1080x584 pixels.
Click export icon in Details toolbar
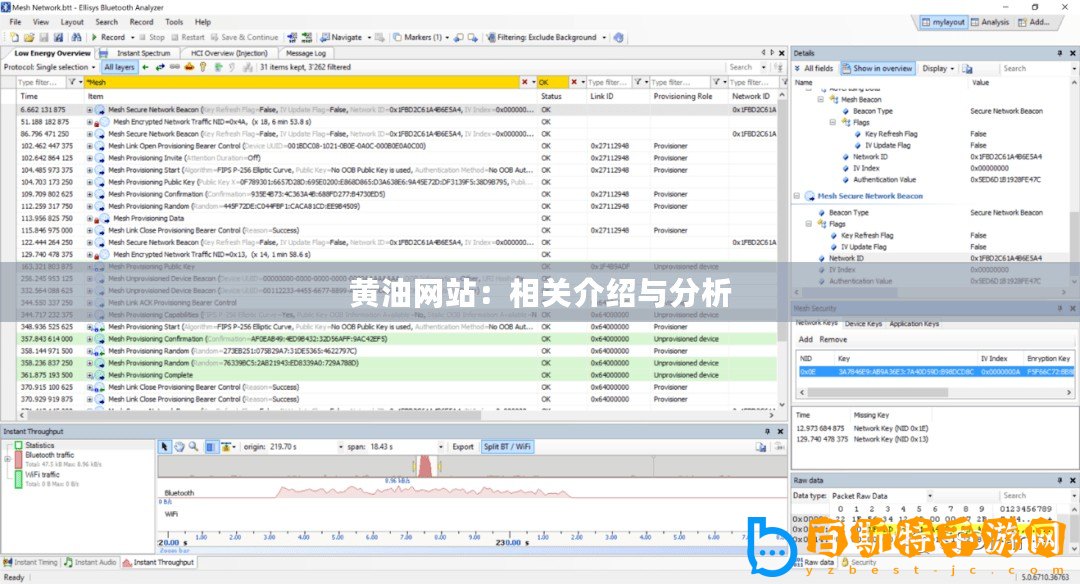pyautogui.click(x=967, y=68)
